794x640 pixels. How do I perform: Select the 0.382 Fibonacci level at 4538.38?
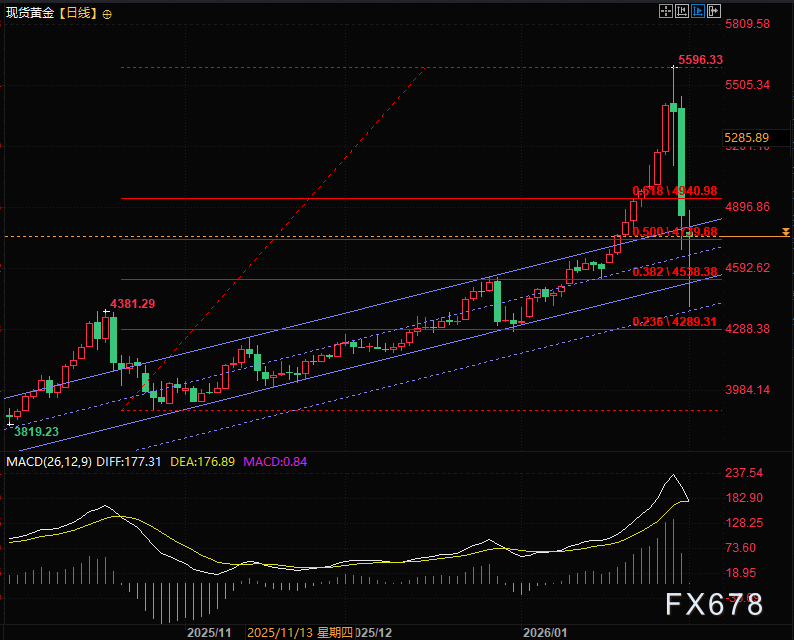pyautogui.click(x=675, y=272)
